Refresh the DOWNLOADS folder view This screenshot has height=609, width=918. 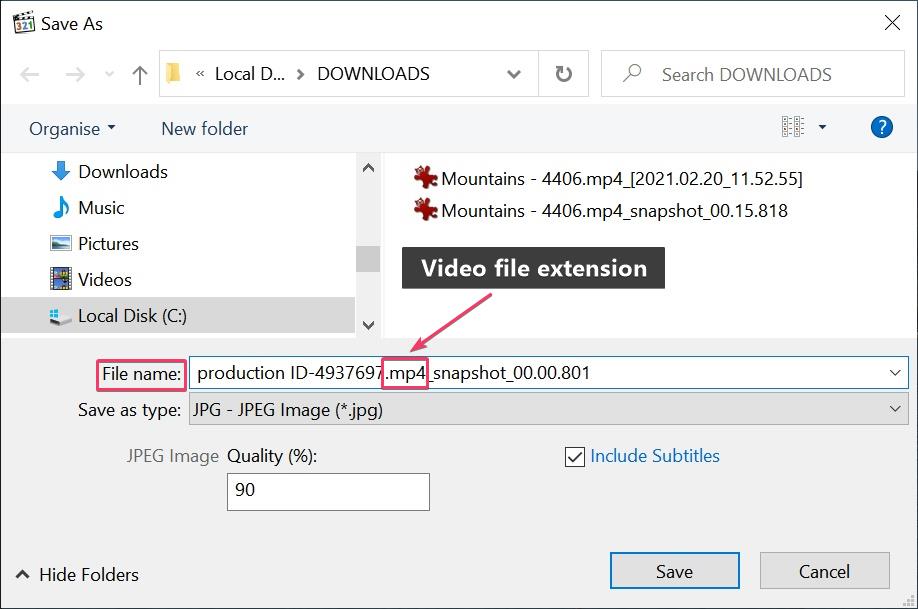point(564,73)
